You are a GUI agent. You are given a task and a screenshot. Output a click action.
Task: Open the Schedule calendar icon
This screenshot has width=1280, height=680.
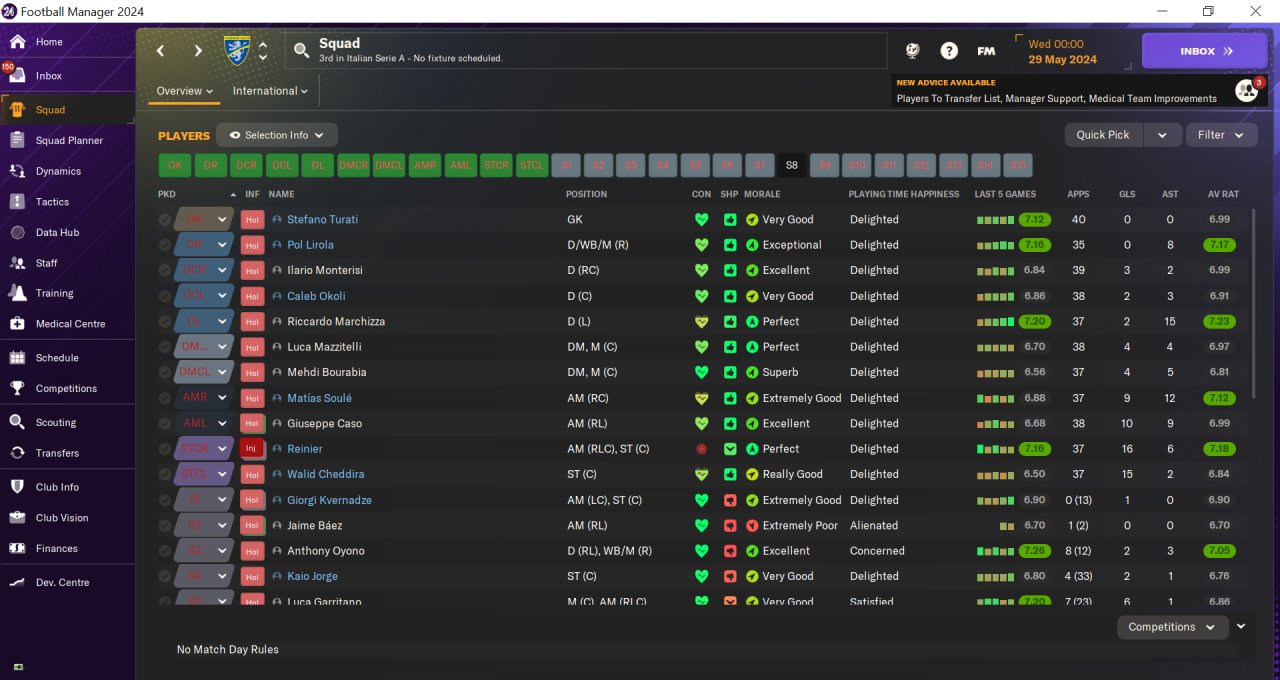click(17, 358)
